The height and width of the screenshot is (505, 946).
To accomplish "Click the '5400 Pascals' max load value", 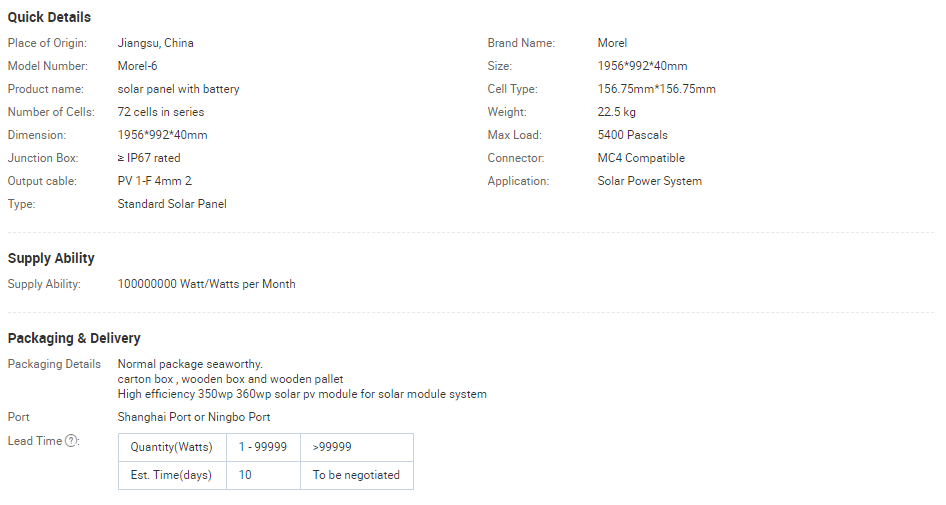I will 632,135.
